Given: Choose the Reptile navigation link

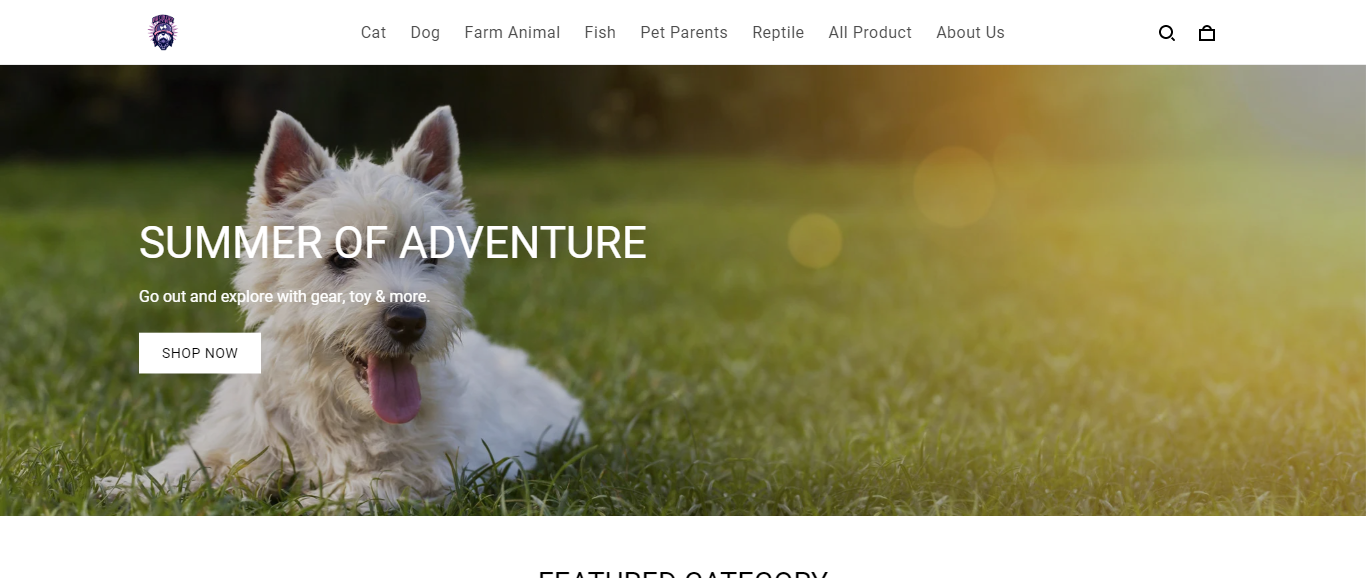Looking at the screenshot, I should tap(778, 33).
